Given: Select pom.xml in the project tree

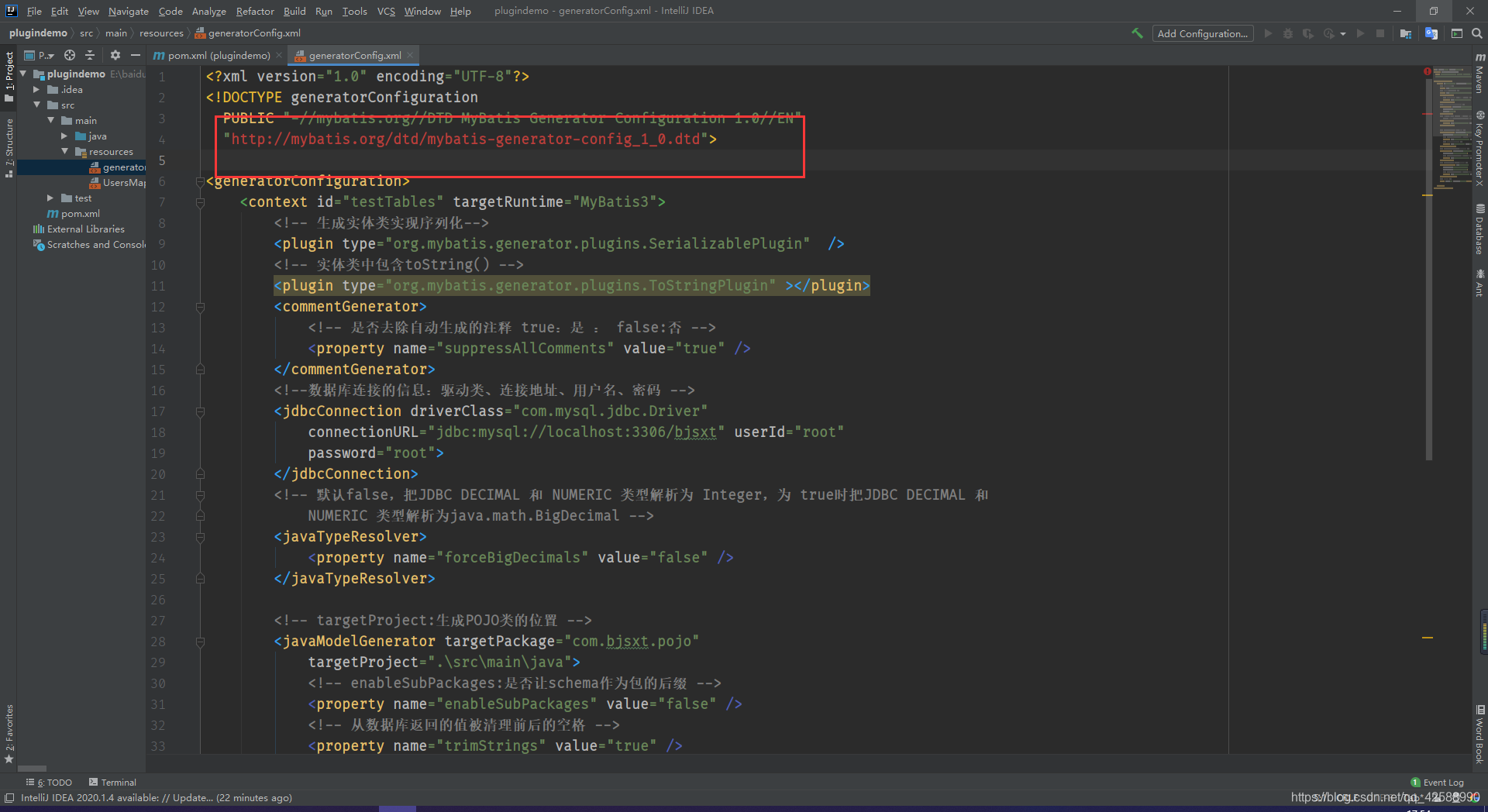Looking at the screenshot, I should click(74, 213).
